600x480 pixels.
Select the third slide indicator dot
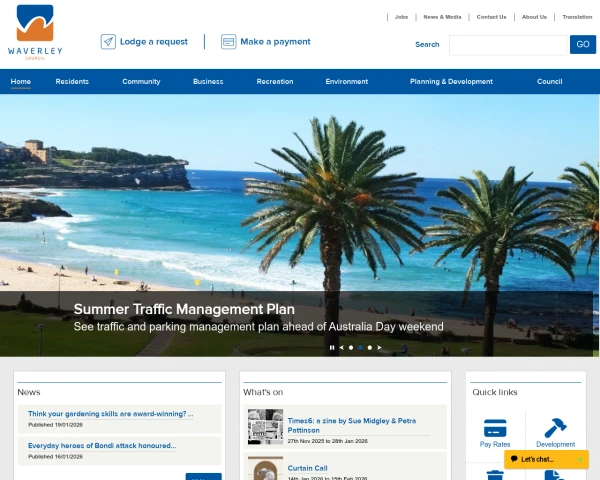pos(370,348)
